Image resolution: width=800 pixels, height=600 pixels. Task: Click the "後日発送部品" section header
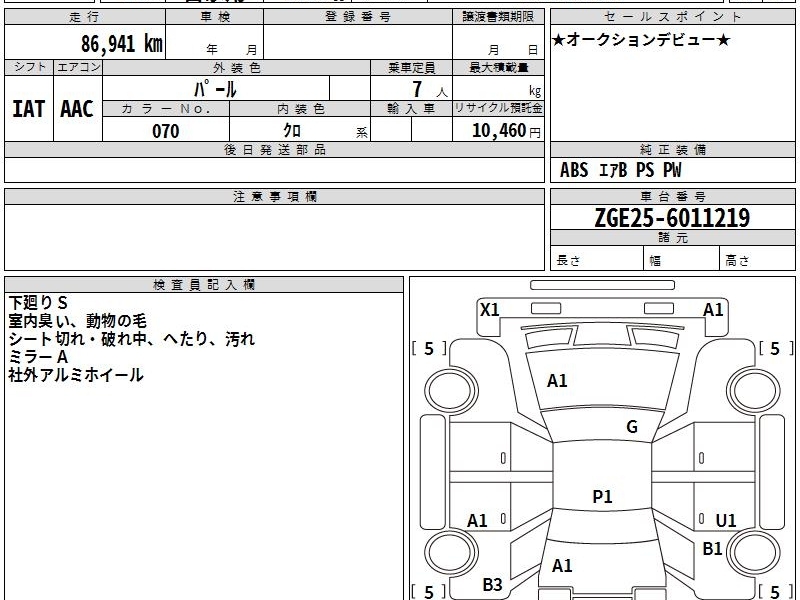[x=274, y=149]
